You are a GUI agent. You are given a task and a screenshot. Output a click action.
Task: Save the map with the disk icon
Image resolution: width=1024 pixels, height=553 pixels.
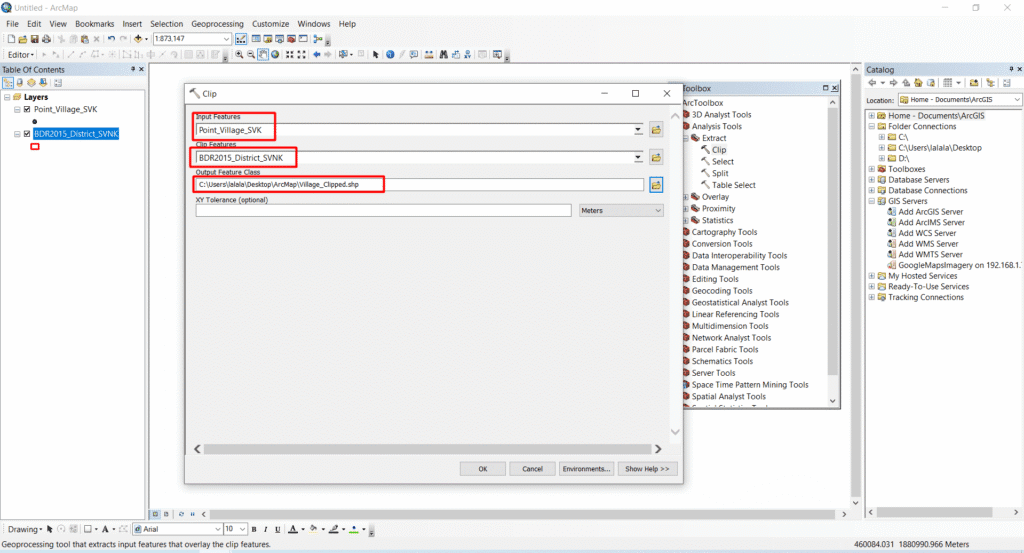[x=34, y=39]
